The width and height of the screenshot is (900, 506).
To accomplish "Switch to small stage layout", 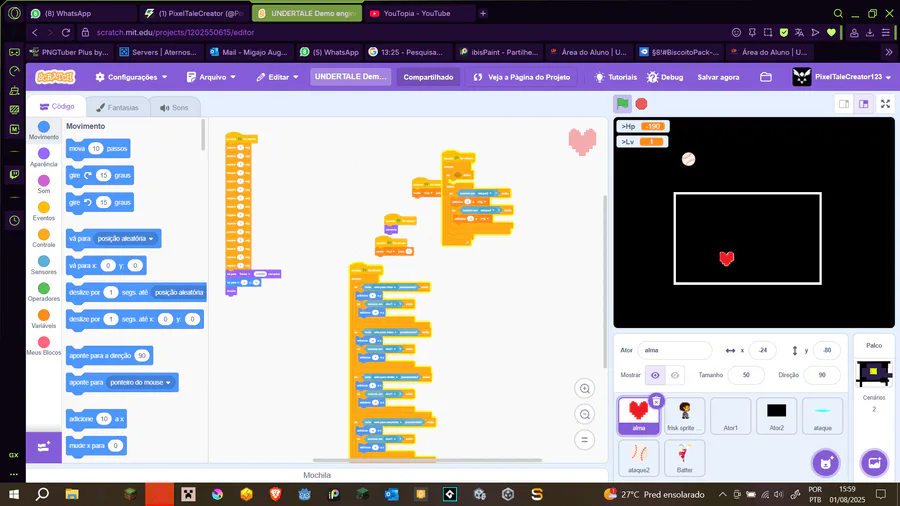I will coord(844,104).
